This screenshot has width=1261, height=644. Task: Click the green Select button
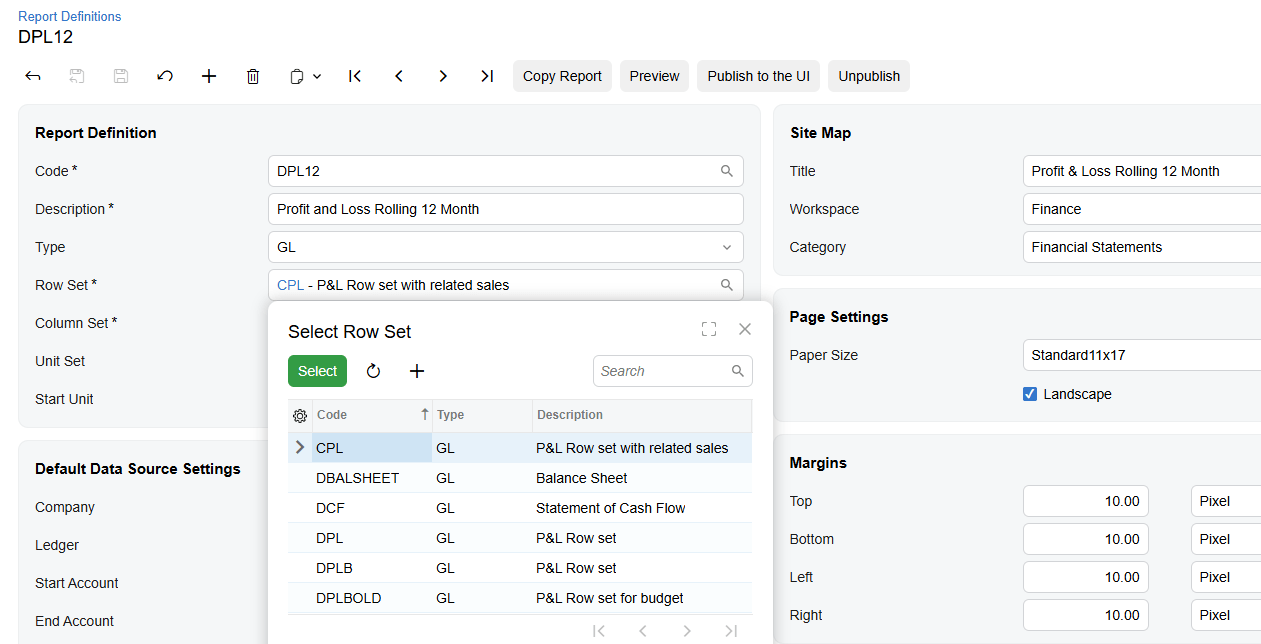point(317,371)
